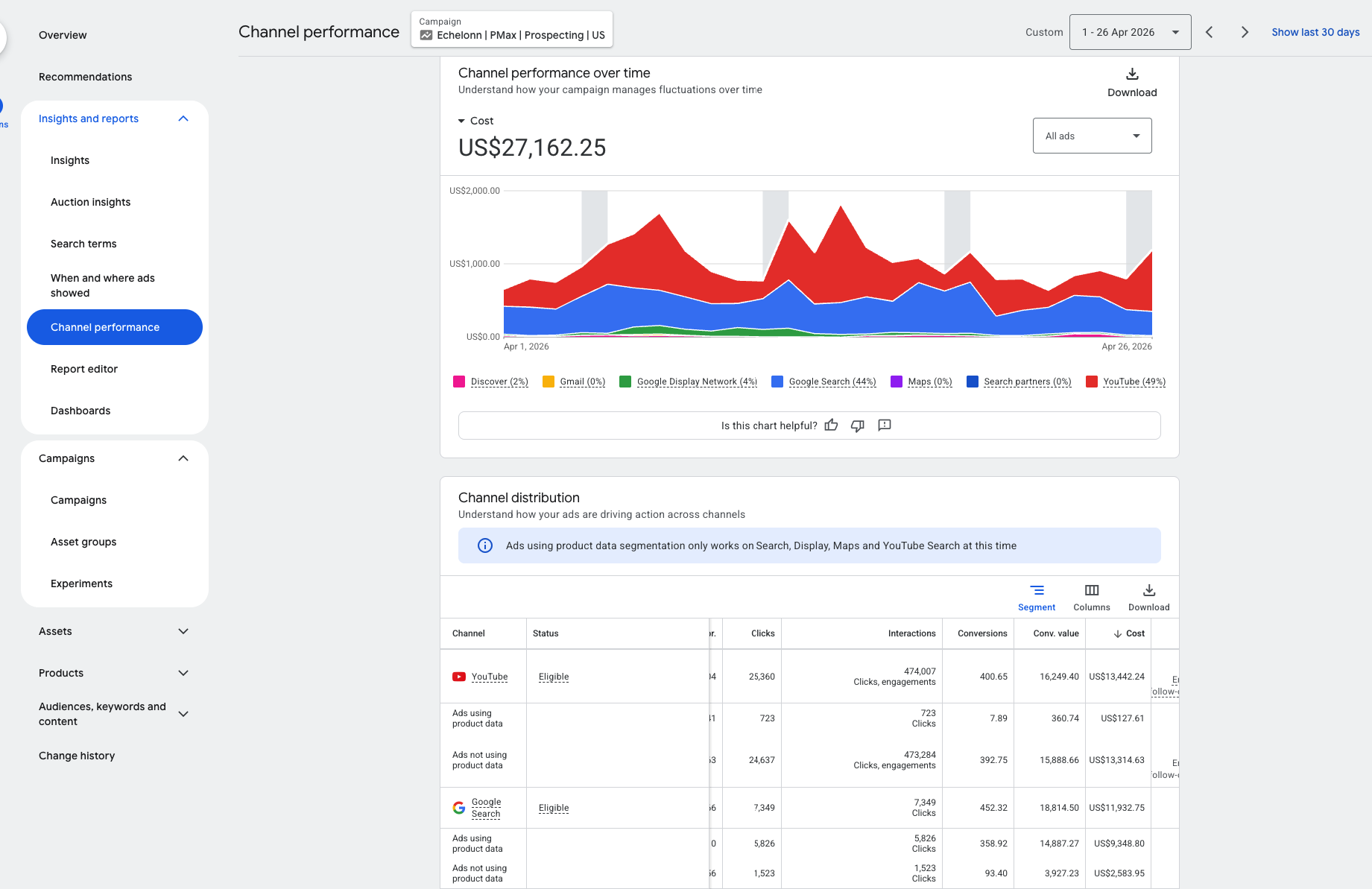Go to previous date range arrow
Viewport: 1372px width, 889px height.
click(1210, 32)
